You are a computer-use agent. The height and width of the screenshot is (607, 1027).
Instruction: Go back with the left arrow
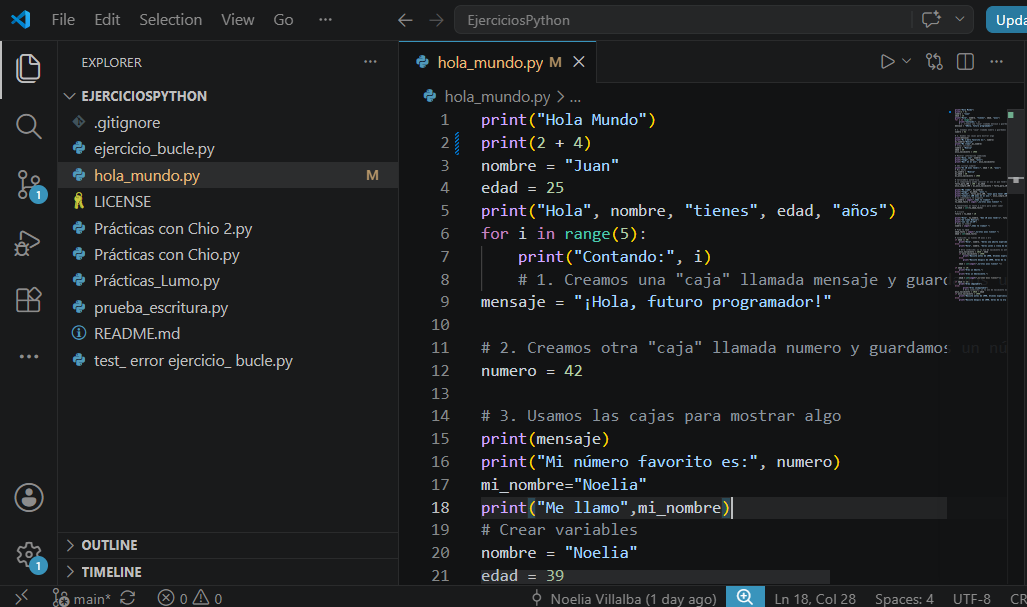405,20
